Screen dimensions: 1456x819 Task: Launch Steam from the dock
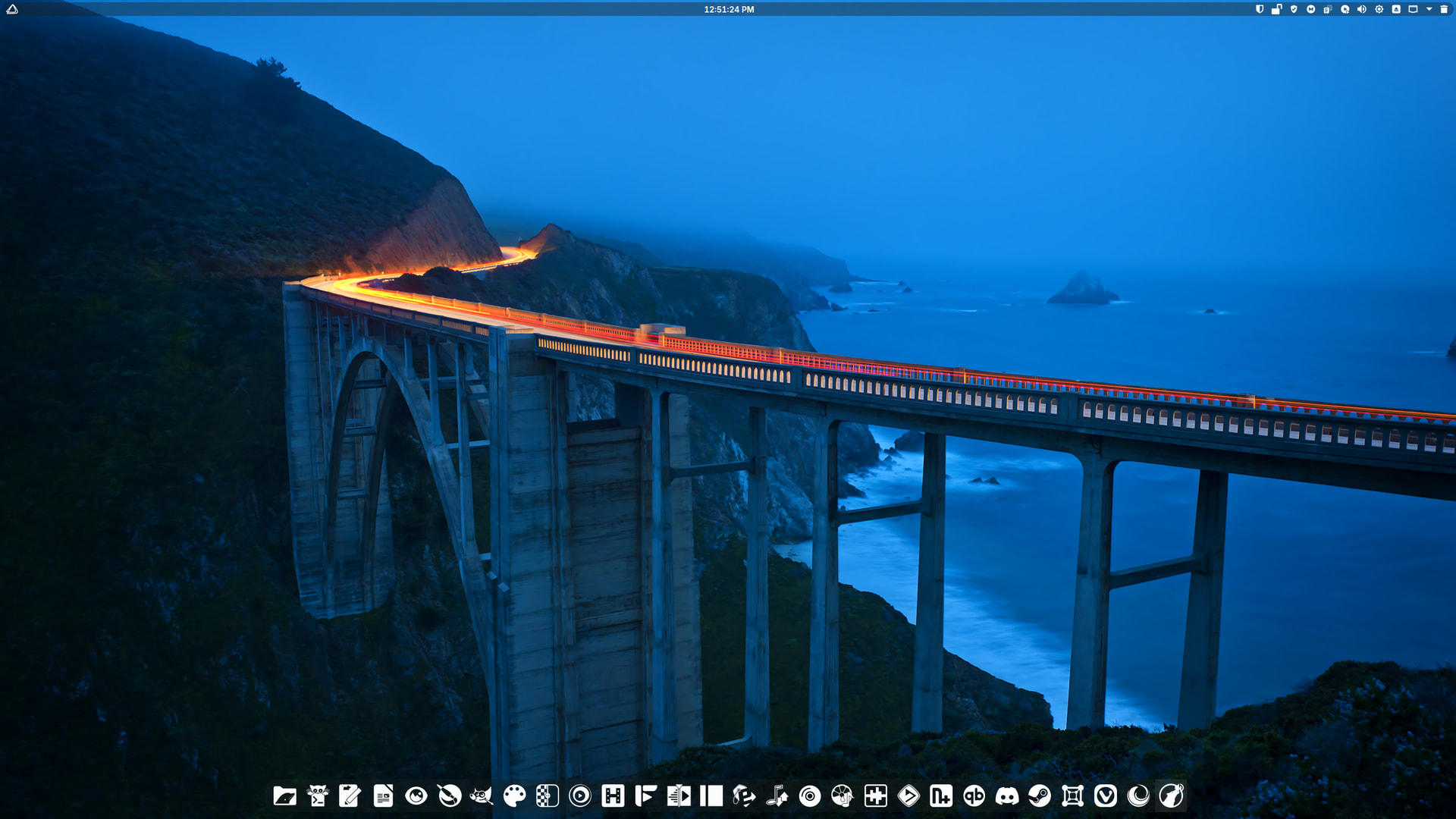click(x=1040, y=795)
